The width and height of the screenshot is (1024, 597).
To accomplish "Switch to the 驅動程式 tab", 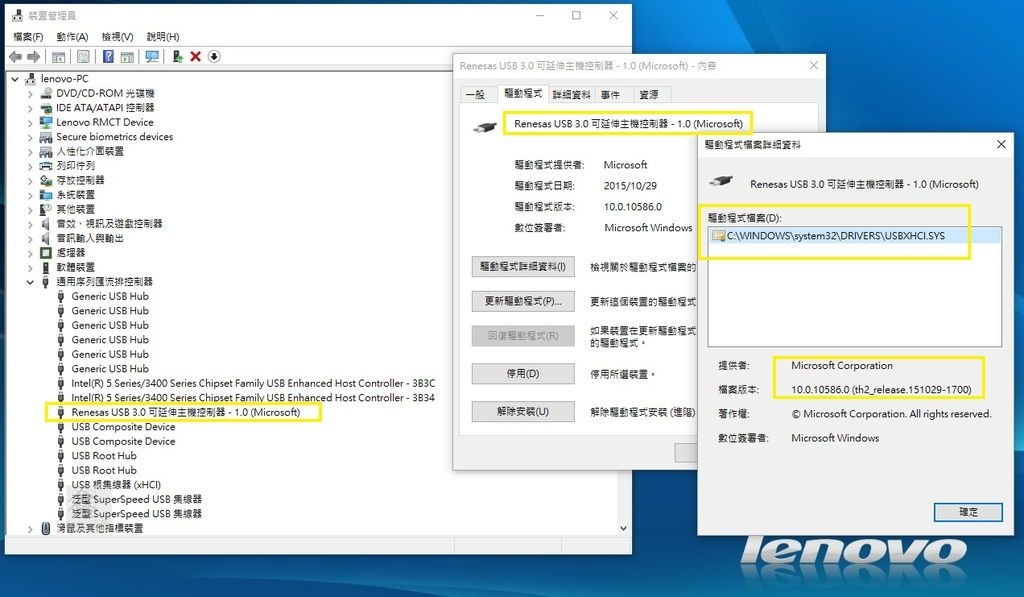I will (522, 93).
